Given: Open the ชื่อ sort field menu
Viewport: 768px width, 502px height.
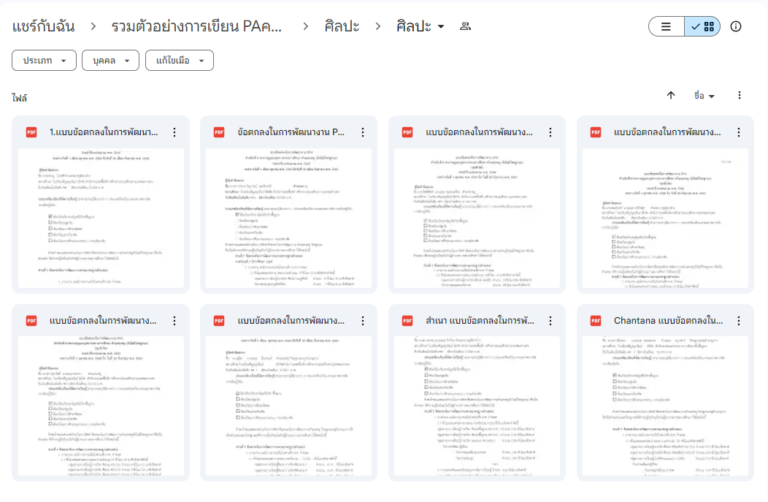Looking at the screenshot, I should 704,96.
